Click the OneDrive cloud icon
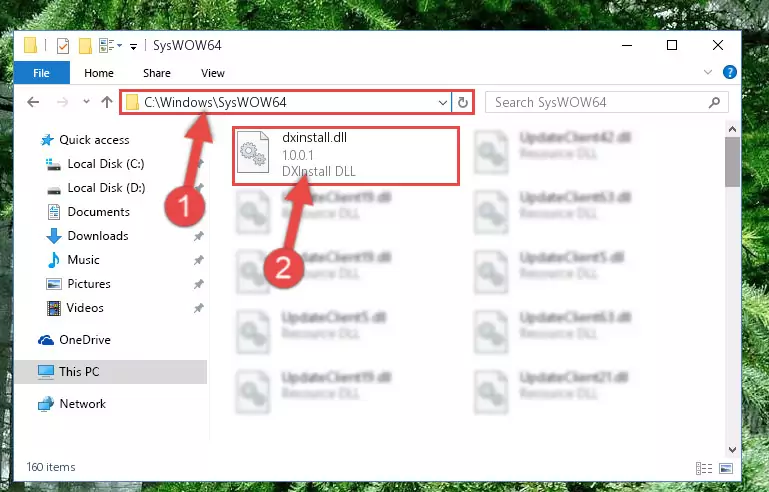This screenshot has width=769, height=492. click(46, 340)
